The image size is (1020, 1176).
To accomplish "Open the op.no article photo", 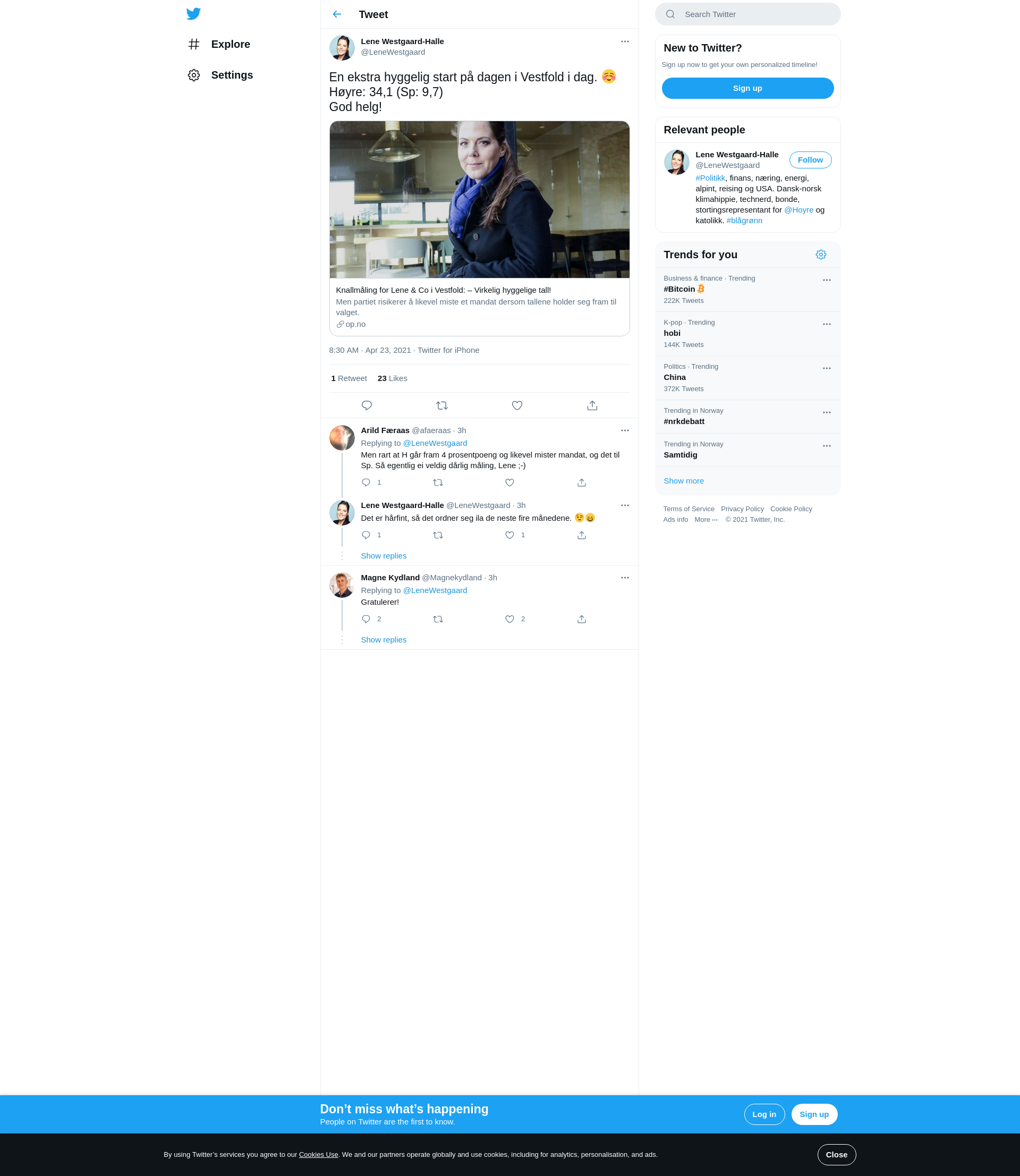I will coord(479,199).
